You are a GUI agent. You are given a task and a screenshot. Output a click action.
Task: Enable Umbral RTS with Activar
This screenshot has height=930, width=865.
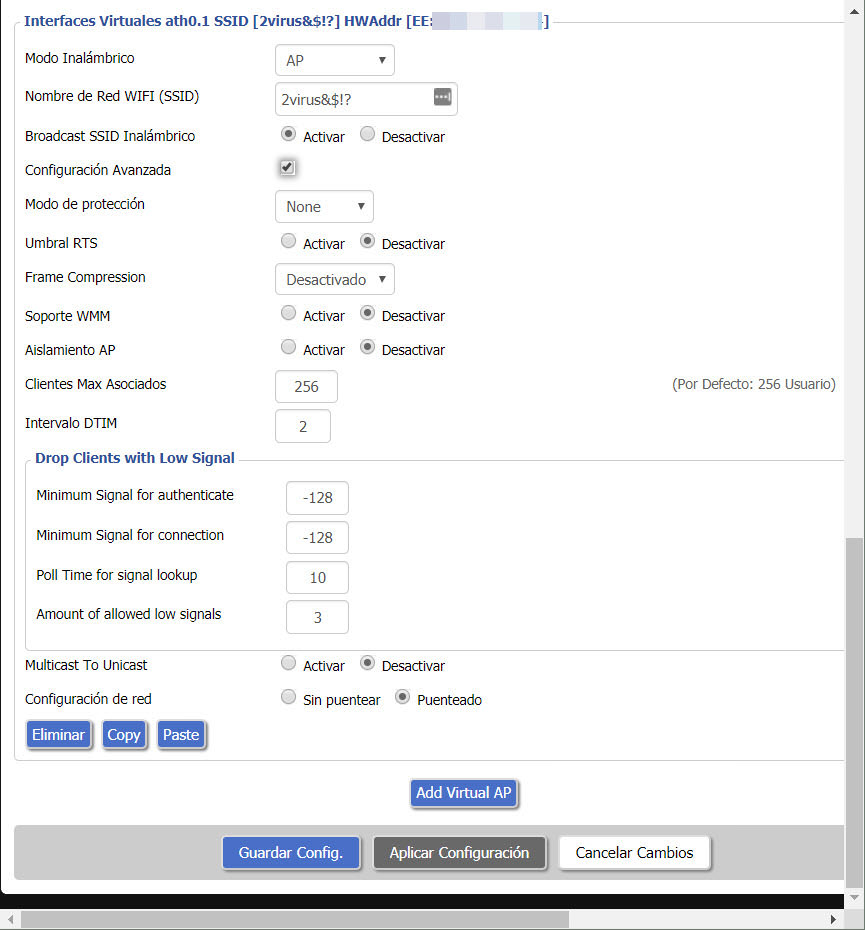(x=289, y=242)
